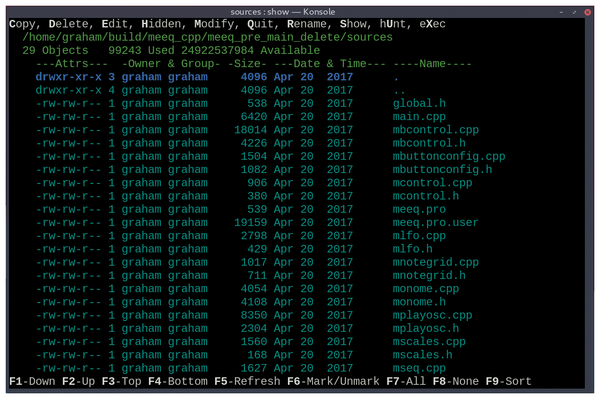Click the ---Date & Time--- column header
This screenshot has height=399, width=600.
[330, 64]
